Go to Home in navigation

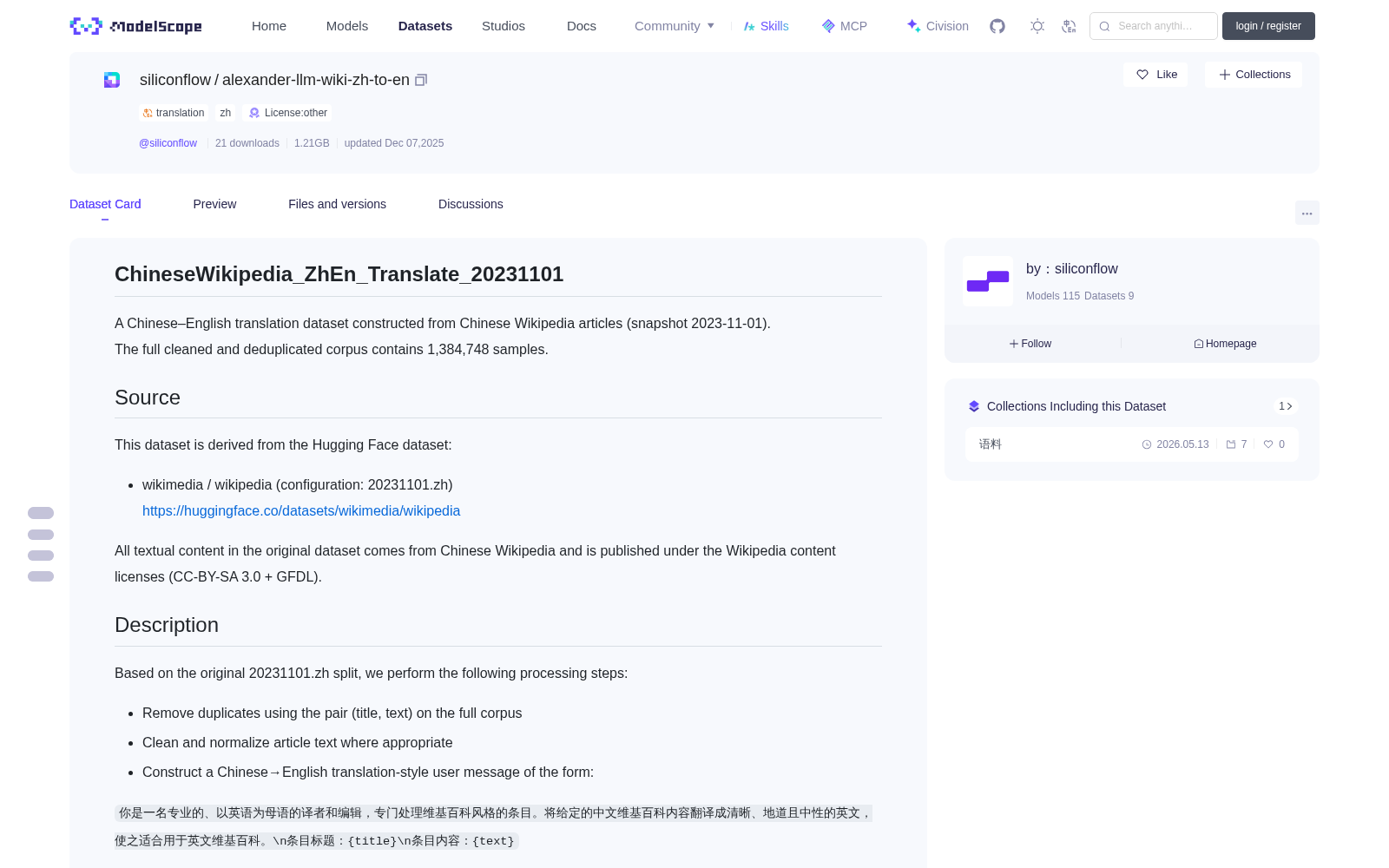(x=269, y=26)
